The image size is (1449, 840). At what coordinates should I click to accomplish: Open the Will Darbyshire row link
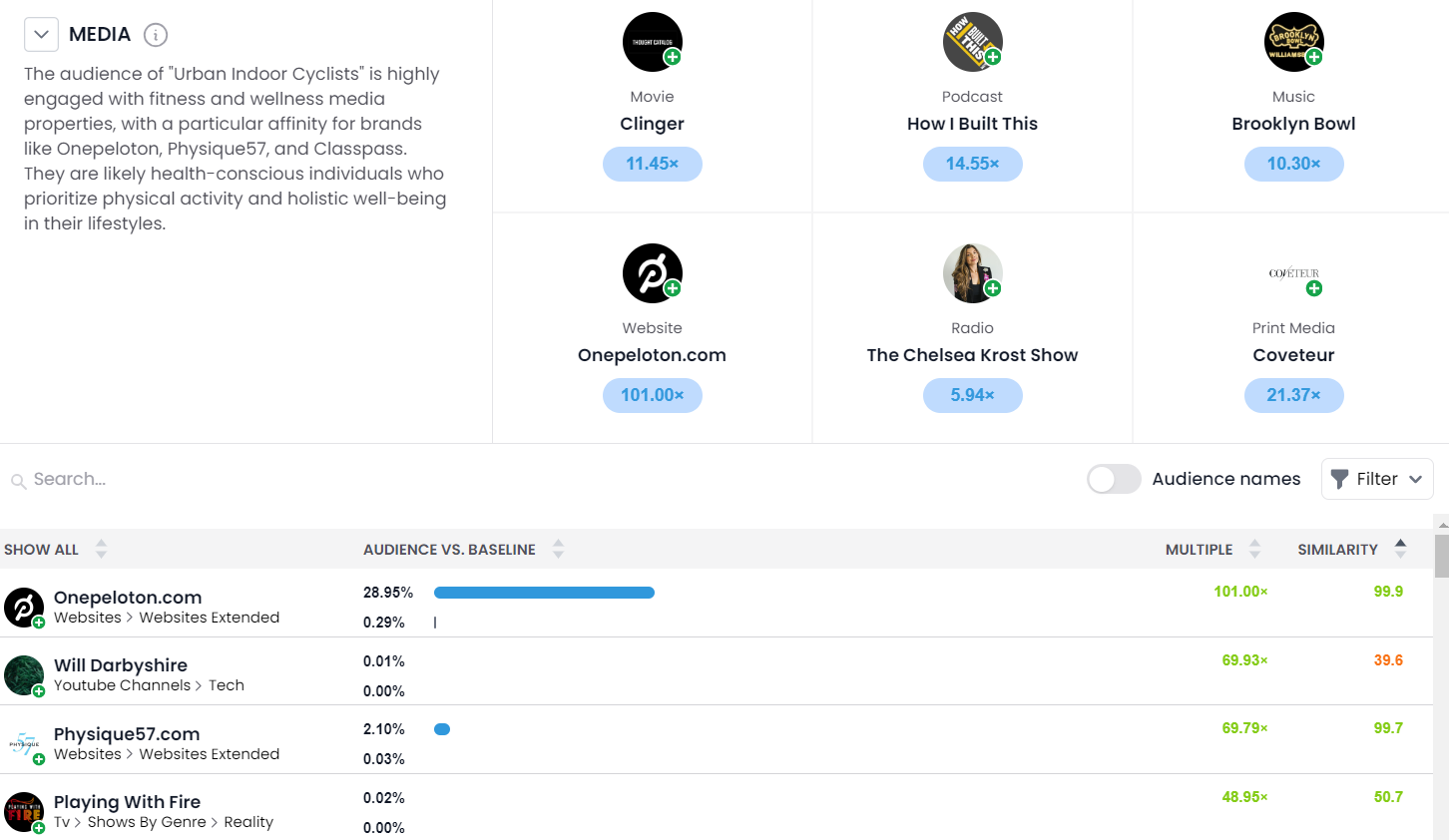coord(121,665)
